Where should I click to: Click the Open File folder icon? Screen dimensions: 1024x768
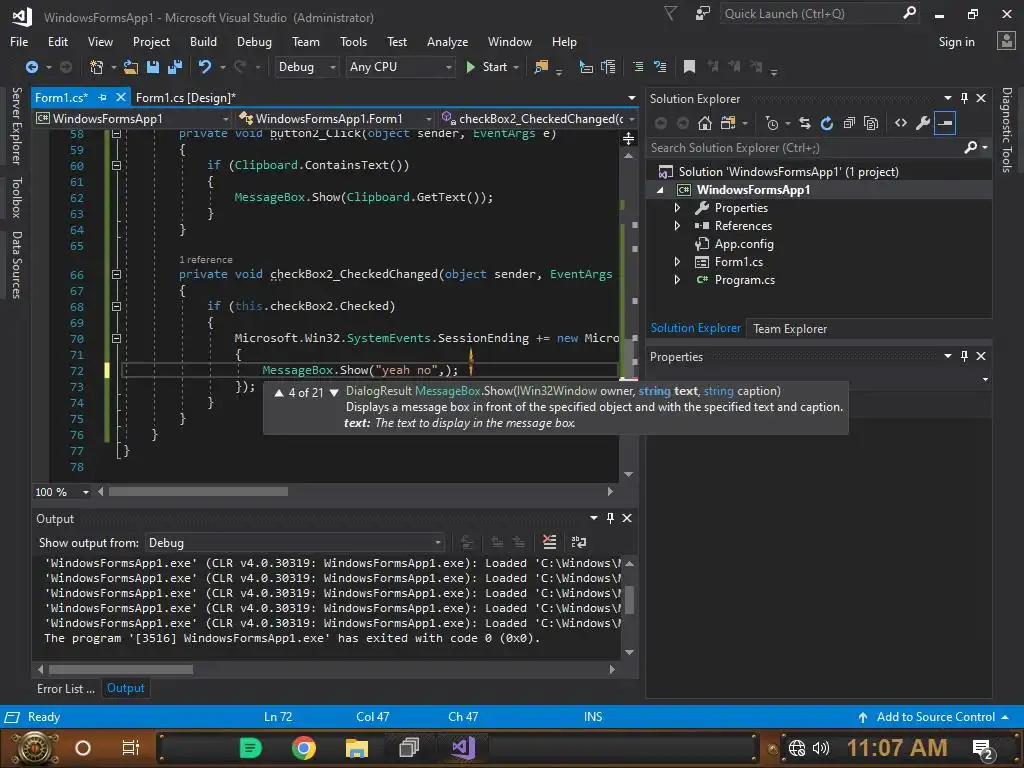(x=131, y=67)
